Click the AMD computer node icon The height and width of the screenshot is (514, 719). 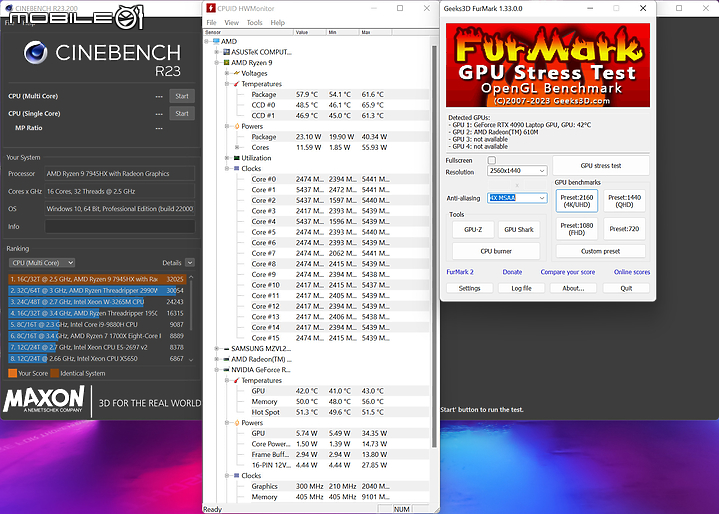[x=216, y=41]
